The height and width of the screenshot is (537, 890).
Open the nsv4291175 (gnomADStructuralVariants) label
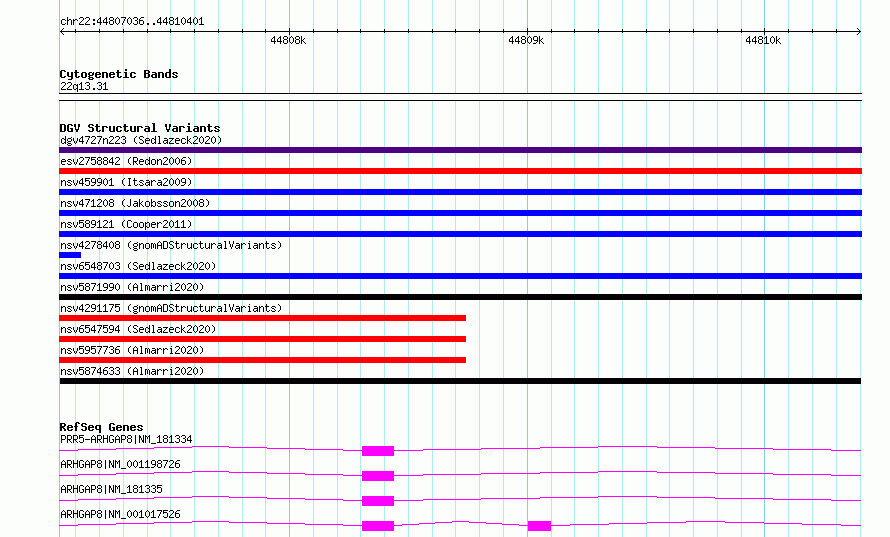click(171, 308)
